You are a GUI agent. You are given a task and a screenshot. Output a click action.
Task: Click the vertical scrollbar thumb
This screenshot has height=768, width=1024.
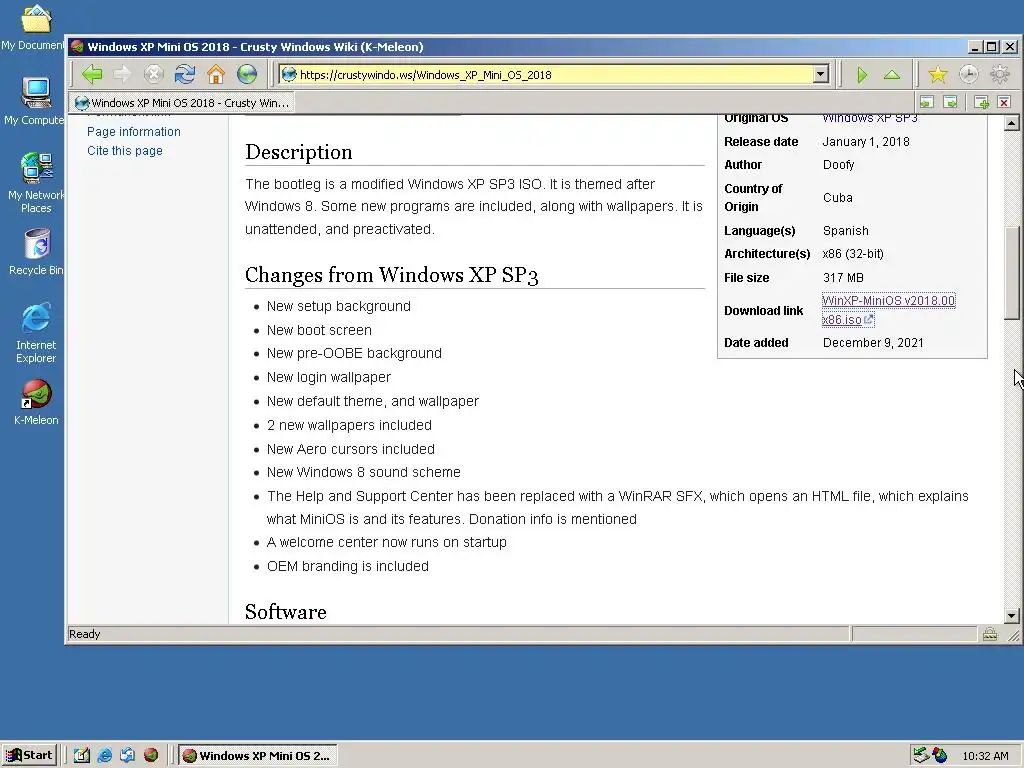[1012, 272]
